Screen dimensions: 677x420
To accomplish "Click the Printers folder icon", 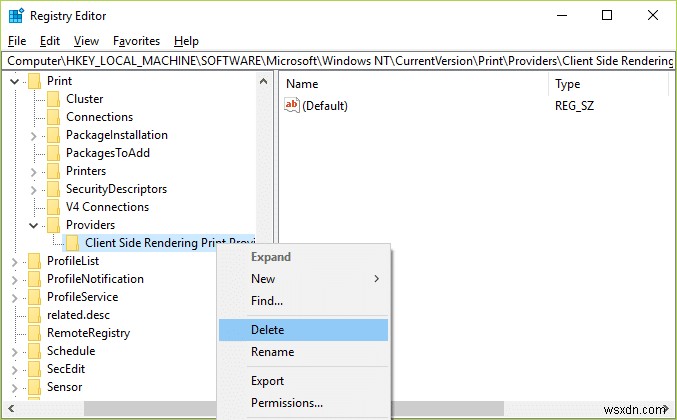I will [x=54, y=171].
